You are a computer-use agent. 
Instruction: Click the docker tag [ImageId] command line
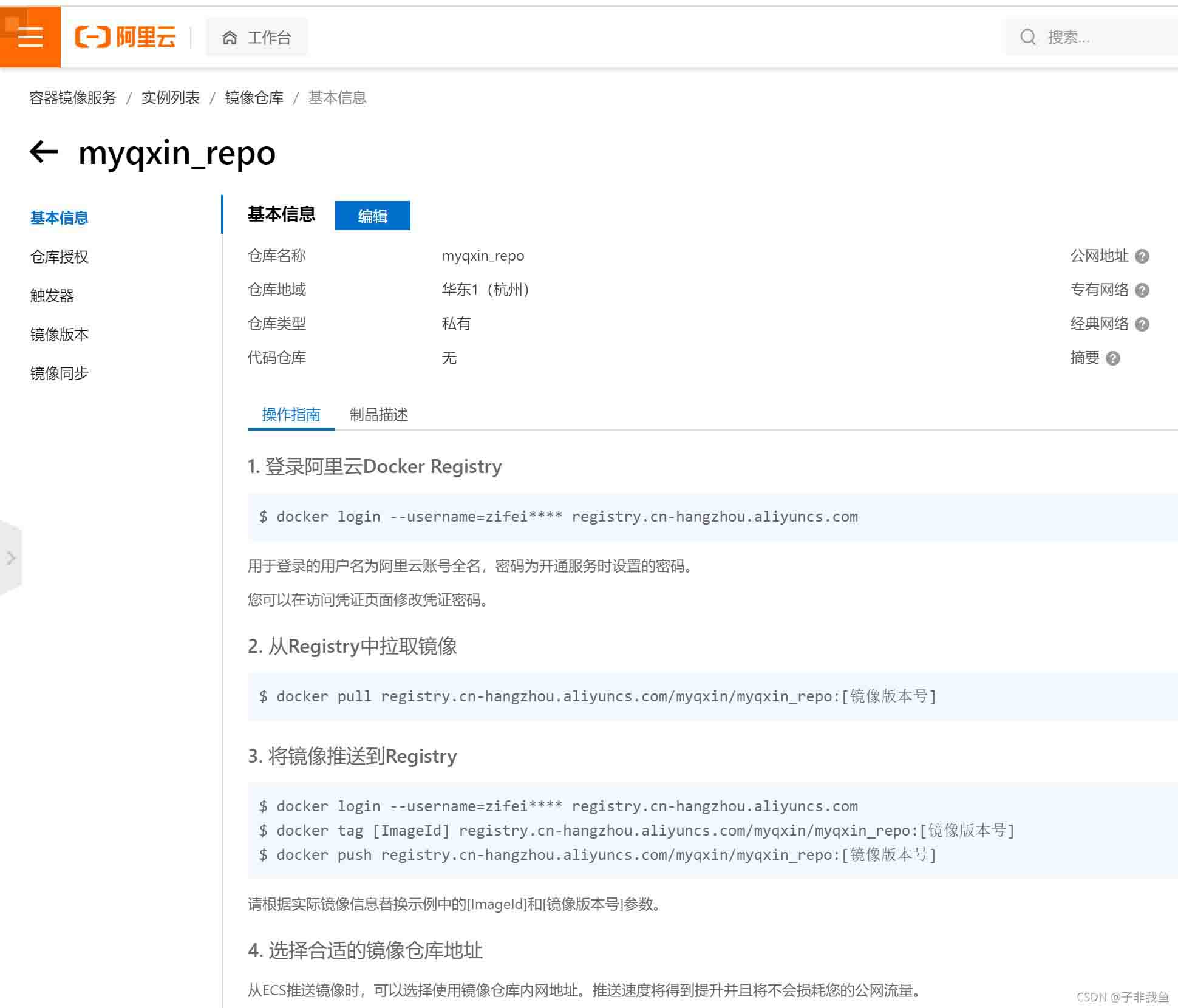pyautogui.click(x=637, y=831)
